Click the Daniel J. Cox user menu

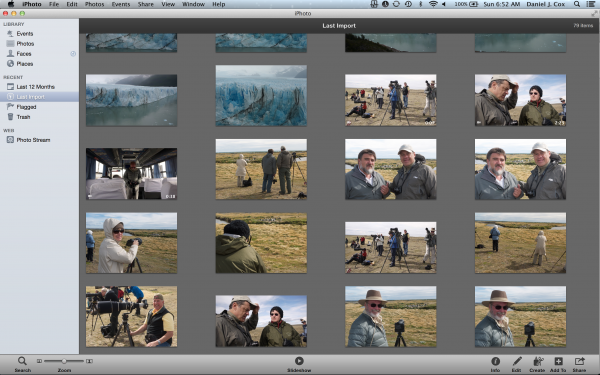click(546, 4)
